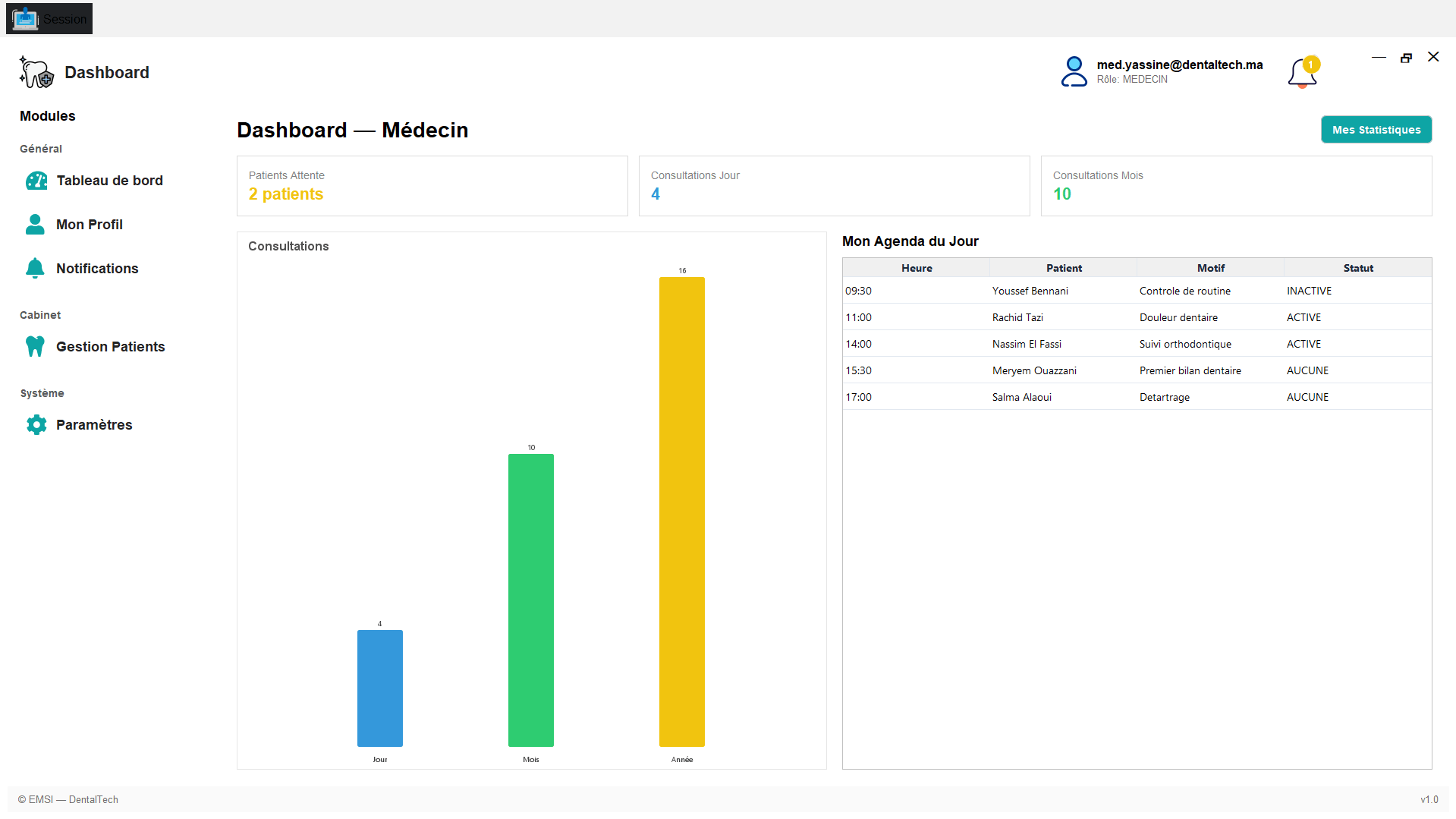
Task: Click the green Mois bar in chart
Action: [x=531, y=600]
